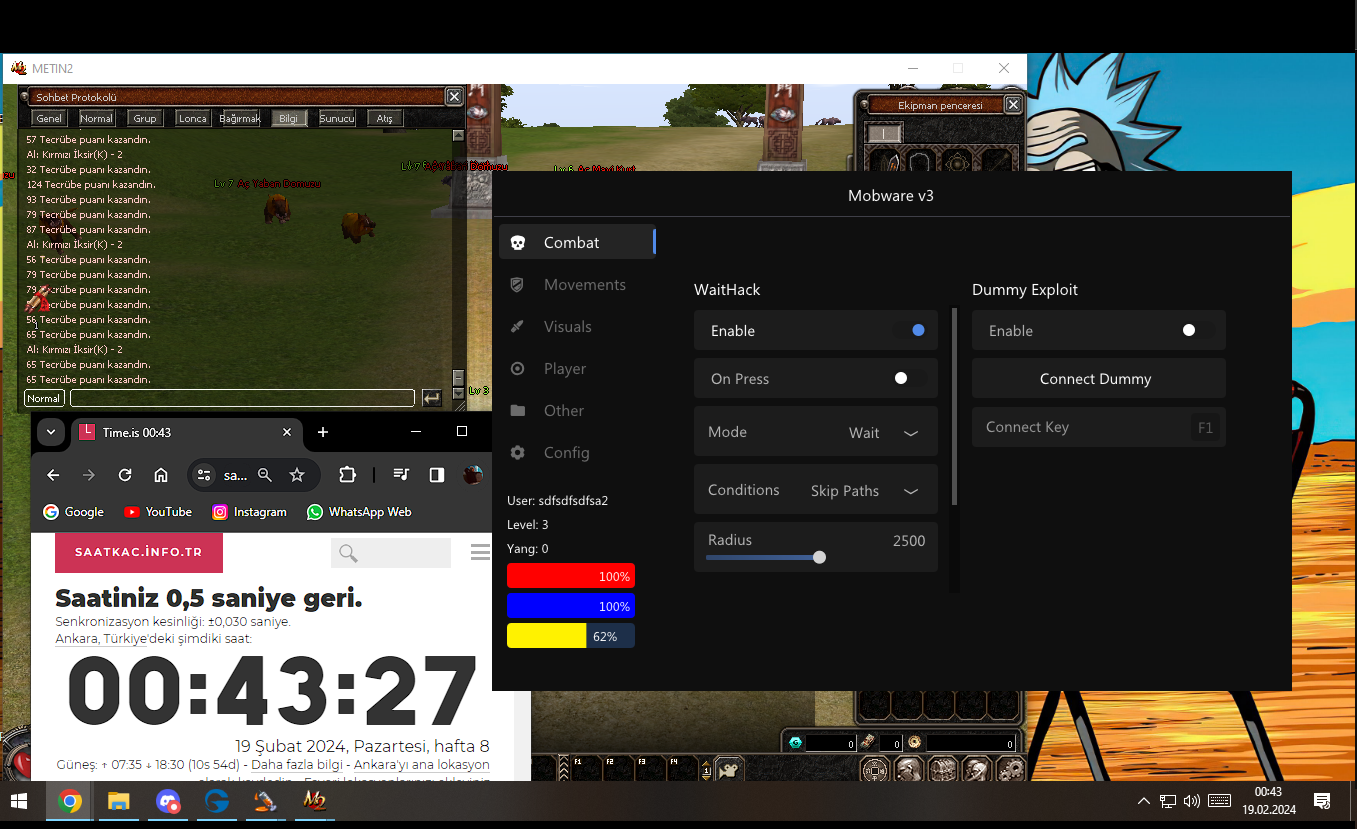Open the Chrome home page button
This screenshot has width=1357, height=829.
[161, 475]
